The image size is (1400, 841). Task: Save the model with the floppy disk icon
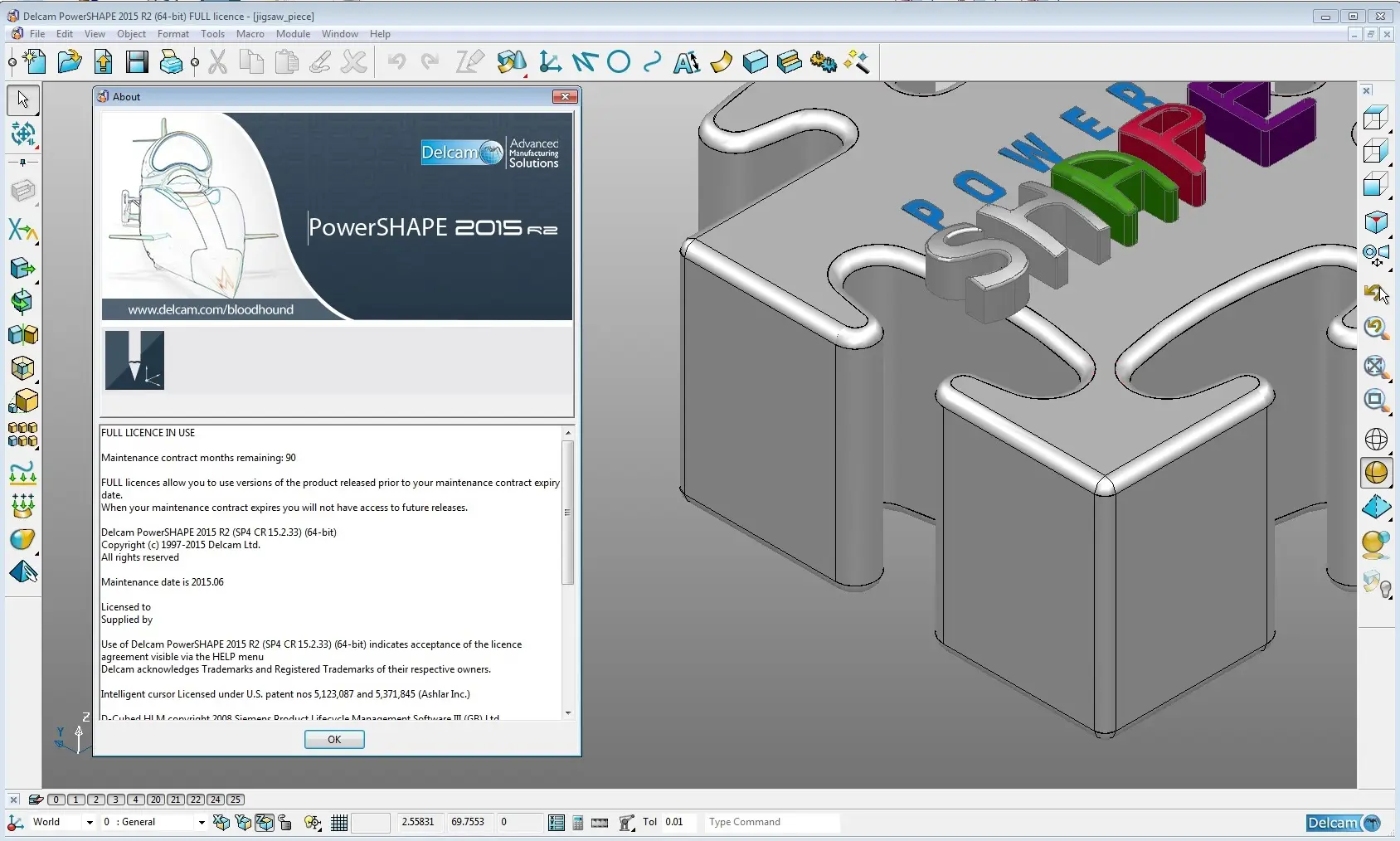click(137, 61)
